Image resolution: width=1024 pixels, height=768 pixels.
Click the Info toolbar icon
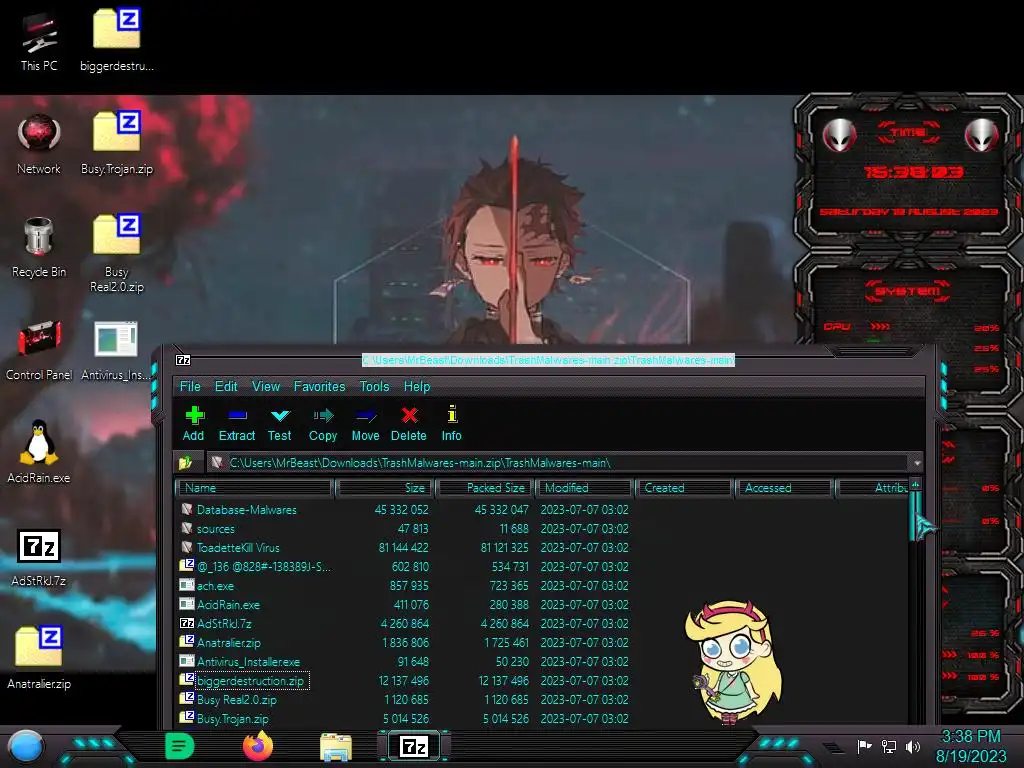(x=451, y=423)
